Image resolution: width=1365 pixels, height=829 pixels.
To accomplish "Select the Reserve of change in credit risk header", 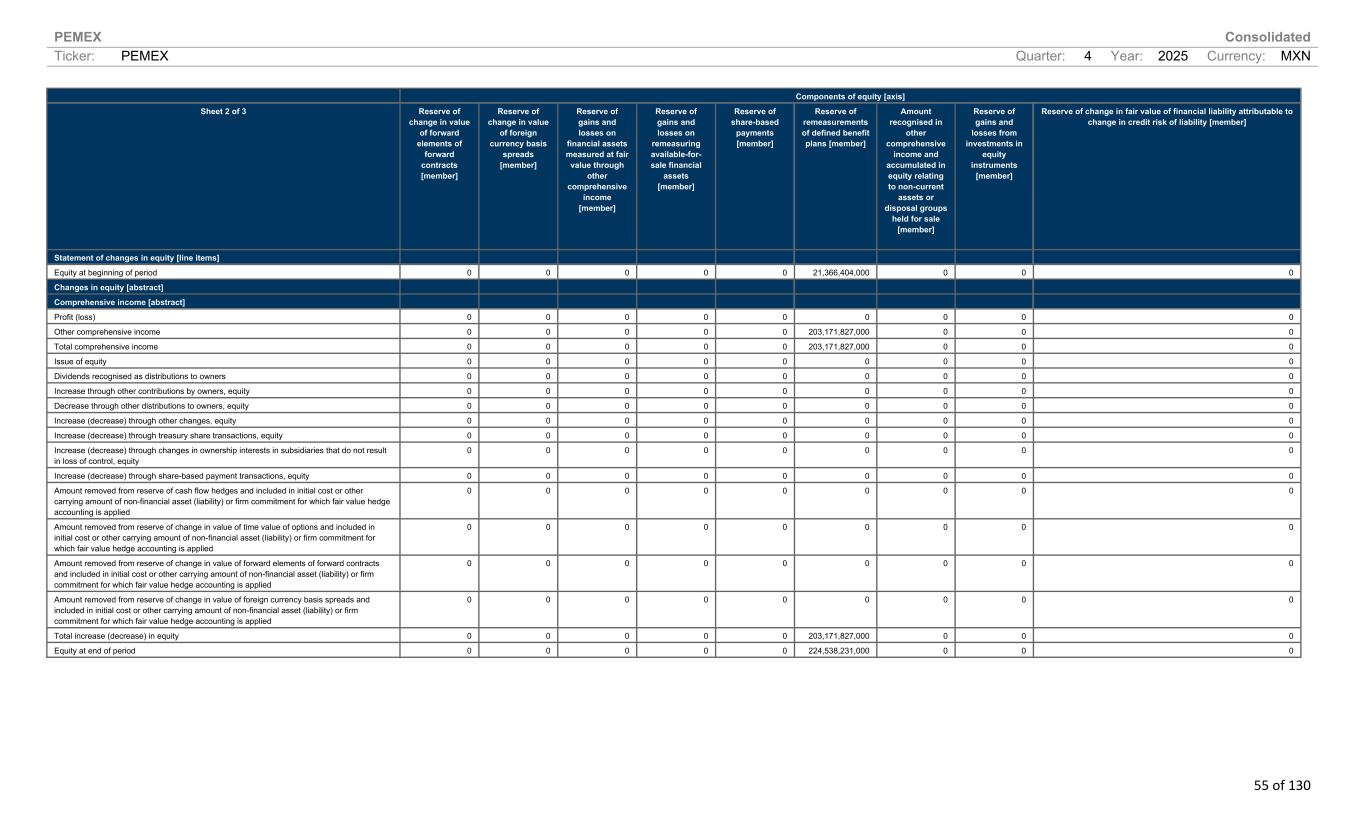I will (x=1166, y=117).
